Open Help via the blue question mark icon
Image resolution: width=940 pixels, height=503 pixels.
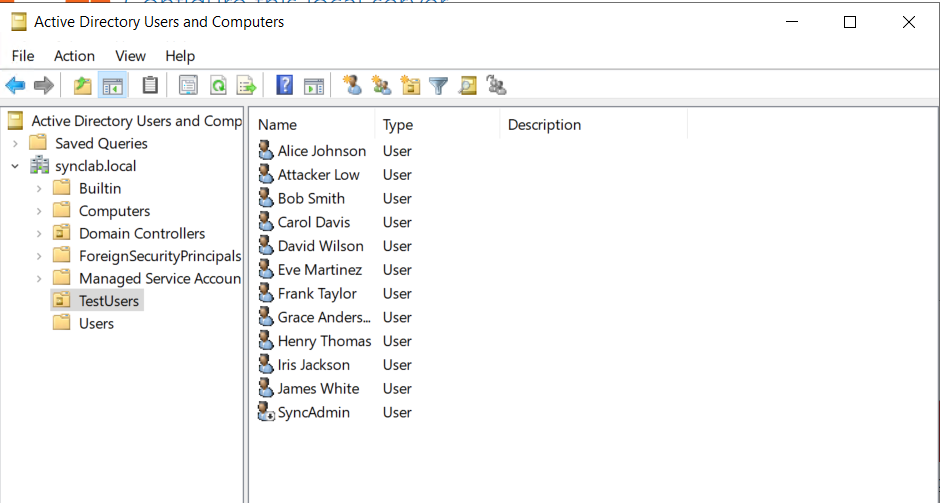[284, 86]
